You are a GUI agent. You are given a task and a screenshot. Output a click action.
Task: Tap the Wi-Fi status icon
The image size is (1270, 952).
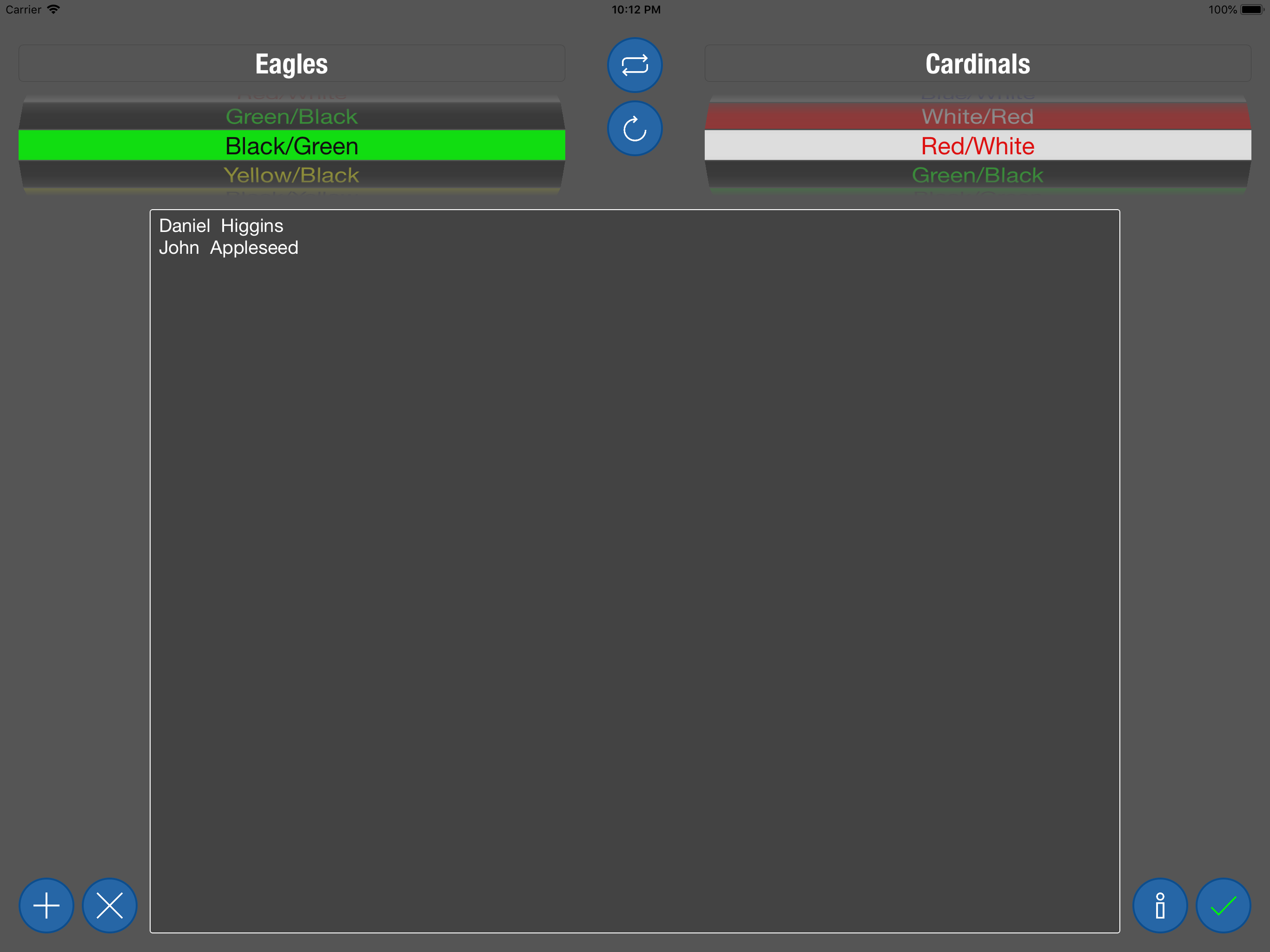click(53, 9)
